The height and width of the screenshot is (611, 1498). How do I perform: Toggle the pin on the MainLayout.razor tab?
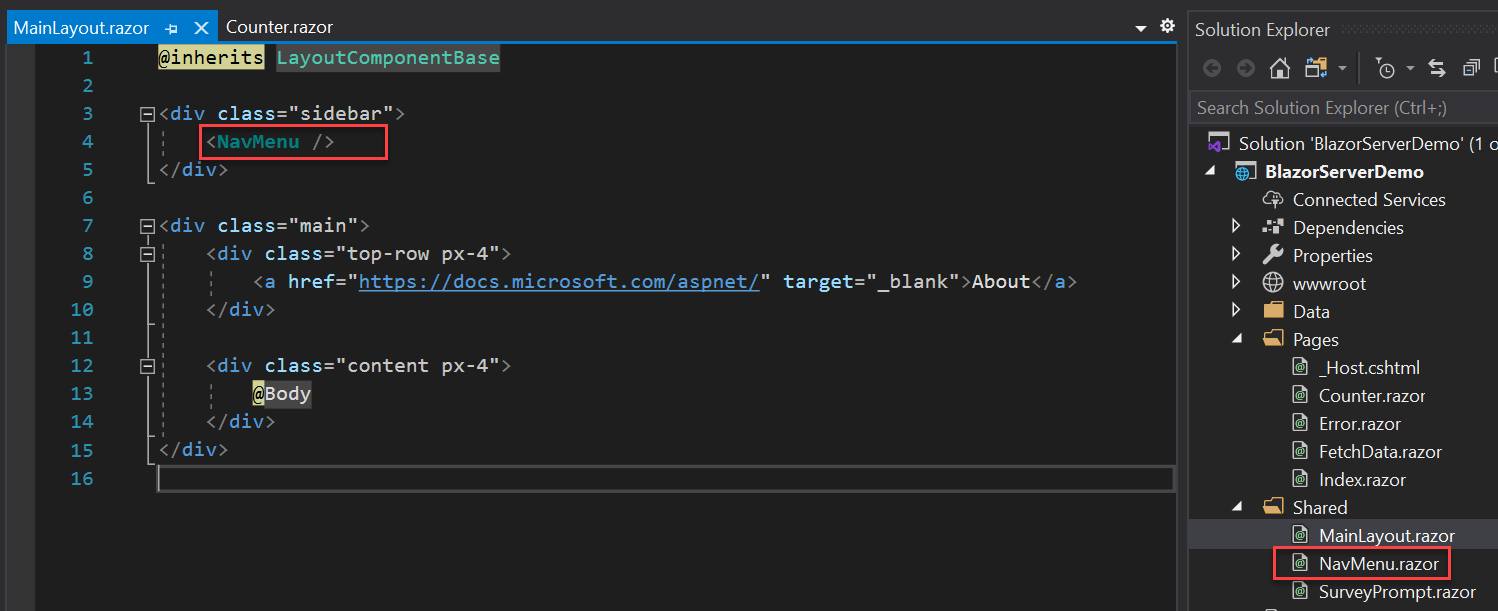pyautogui.click(x=171, y=27)
